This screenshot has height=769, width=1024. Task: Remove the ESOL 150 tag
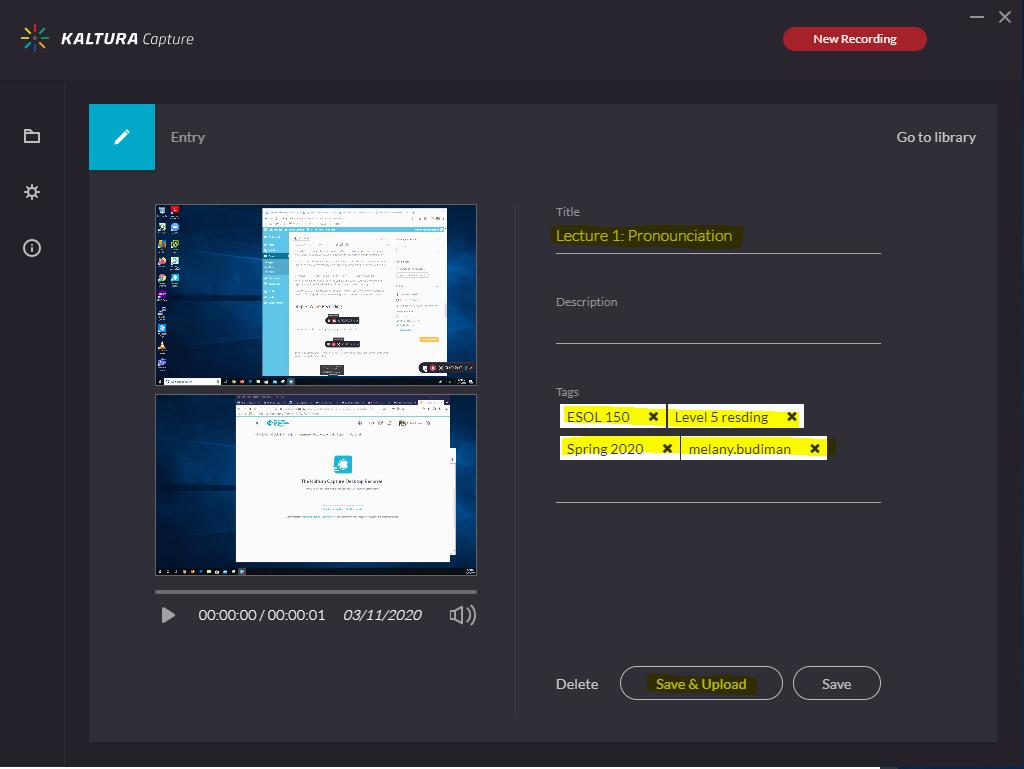(654, 416)
